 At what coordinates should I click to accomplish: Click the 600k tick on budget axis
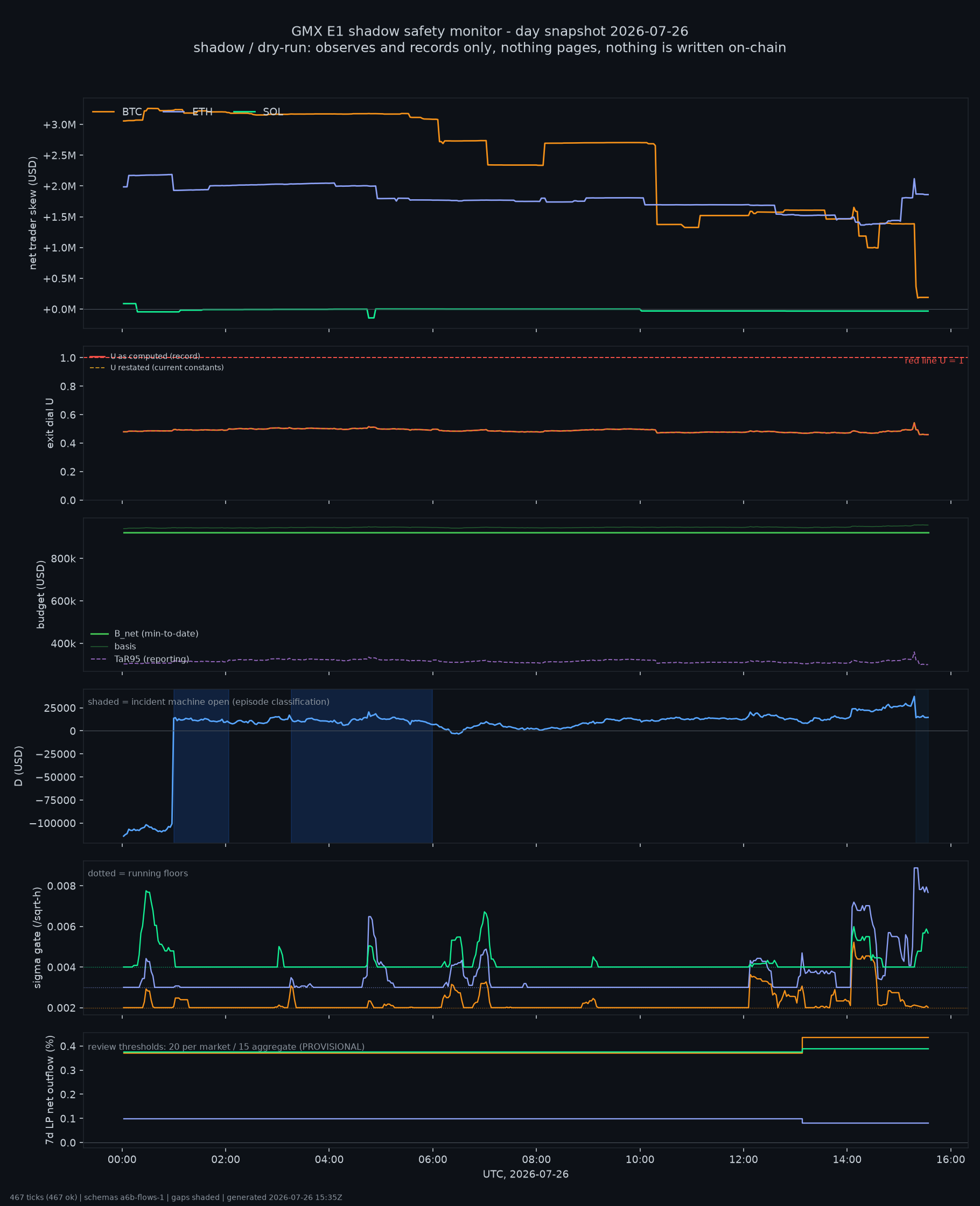pyautogui.click(x=63, y=601)
